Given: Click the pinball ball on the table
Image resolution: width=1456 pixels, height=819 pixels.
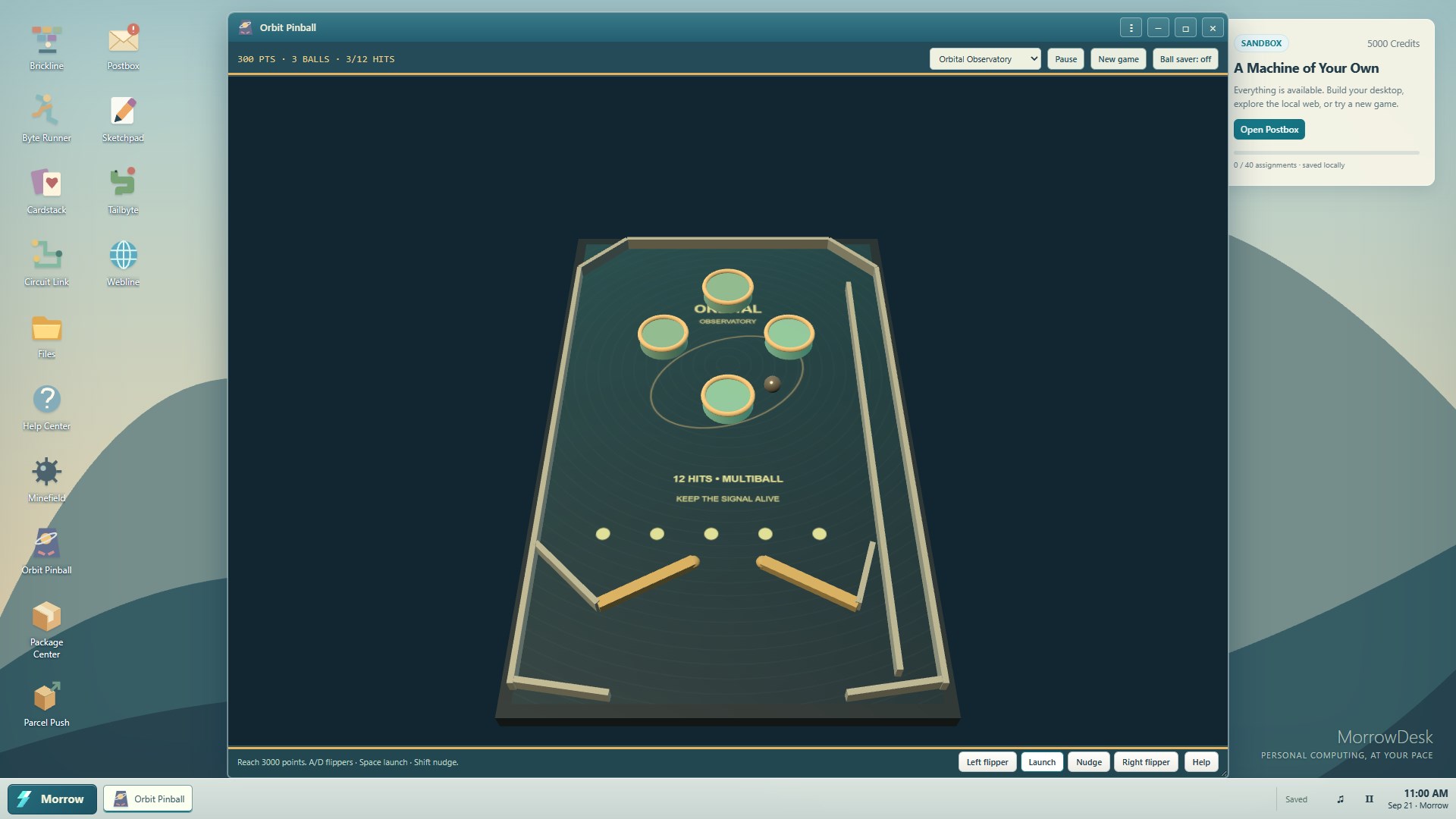Looking at the screenshot, I should pos(772,384).
